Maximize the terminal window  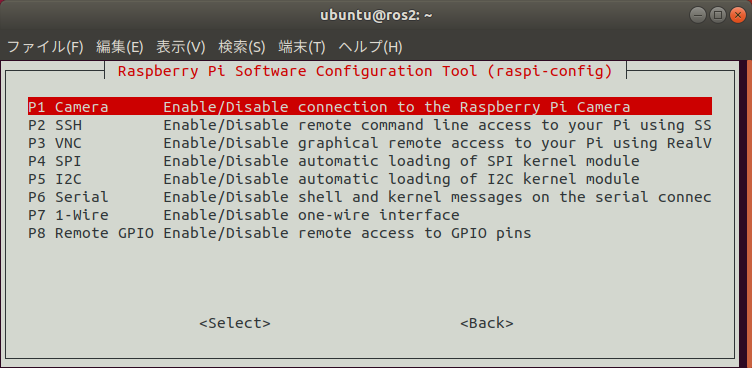coord(718,15)
